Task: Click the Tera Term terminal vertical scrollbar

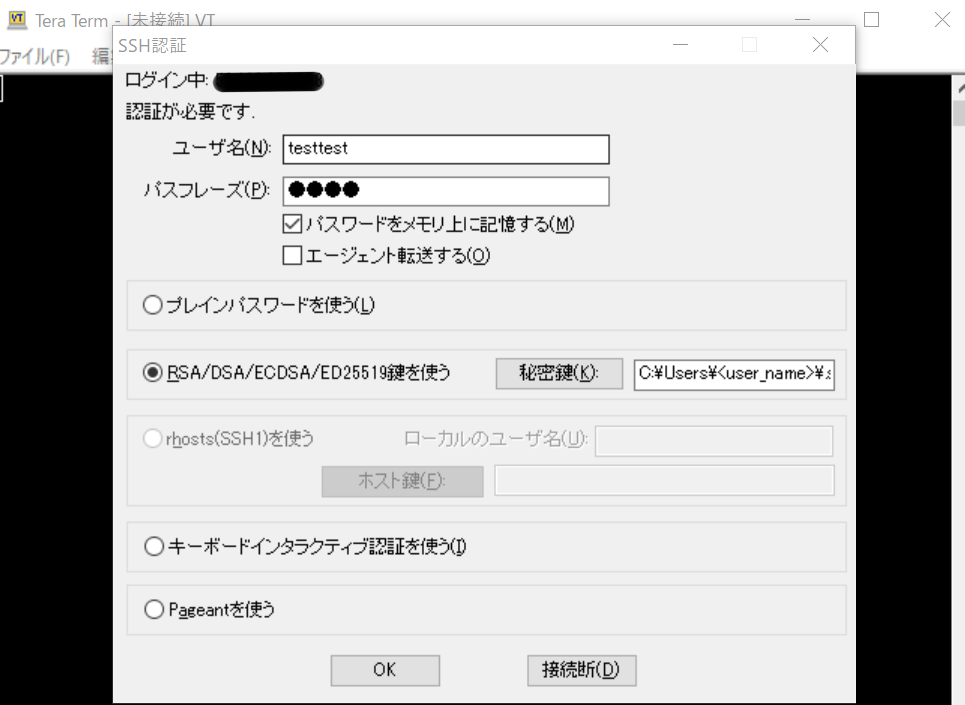Action: click(959, 388)
